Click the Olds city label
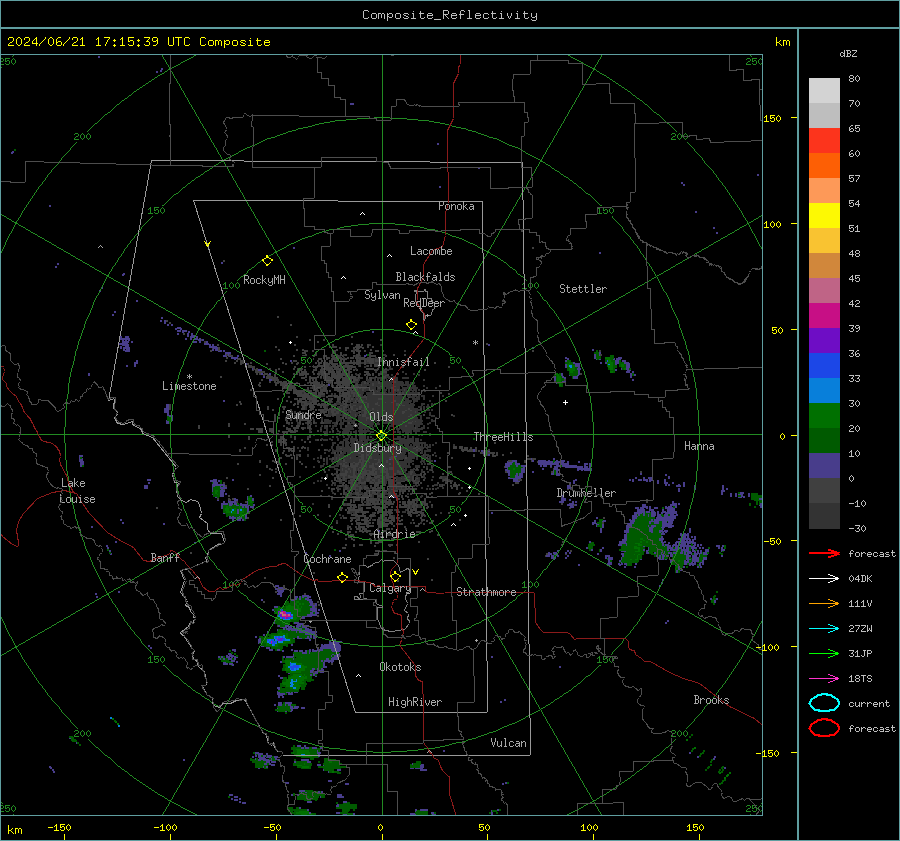900x841 pixels. [x=381, y=417]
